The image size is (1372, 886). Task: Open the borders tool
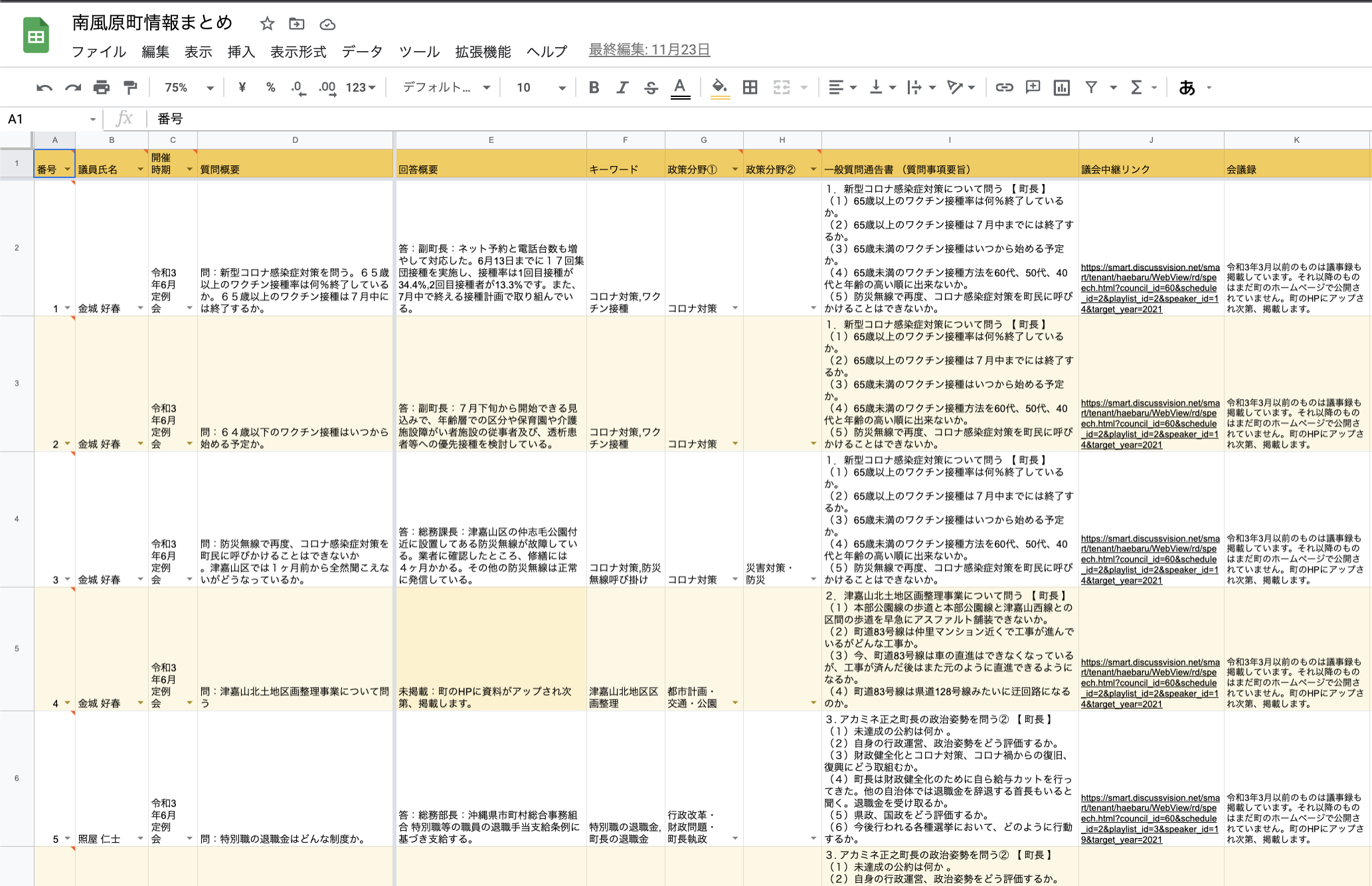tap(750, 88)
